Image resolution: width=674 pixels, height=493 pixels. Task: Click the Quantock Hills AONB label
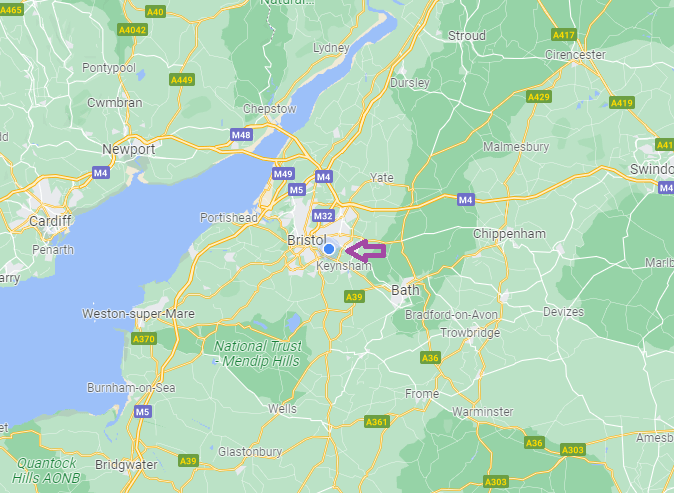tap(46, 470)
